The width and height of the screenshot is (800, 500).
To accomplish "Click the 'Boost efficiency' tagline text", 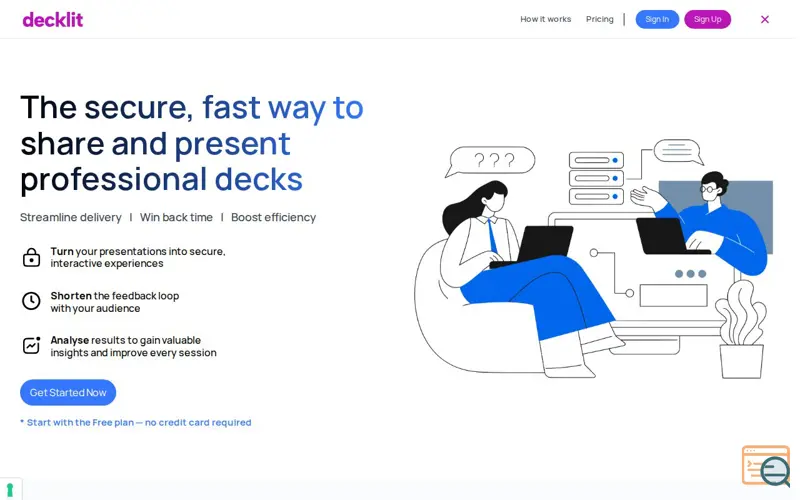I will point(273,217).
